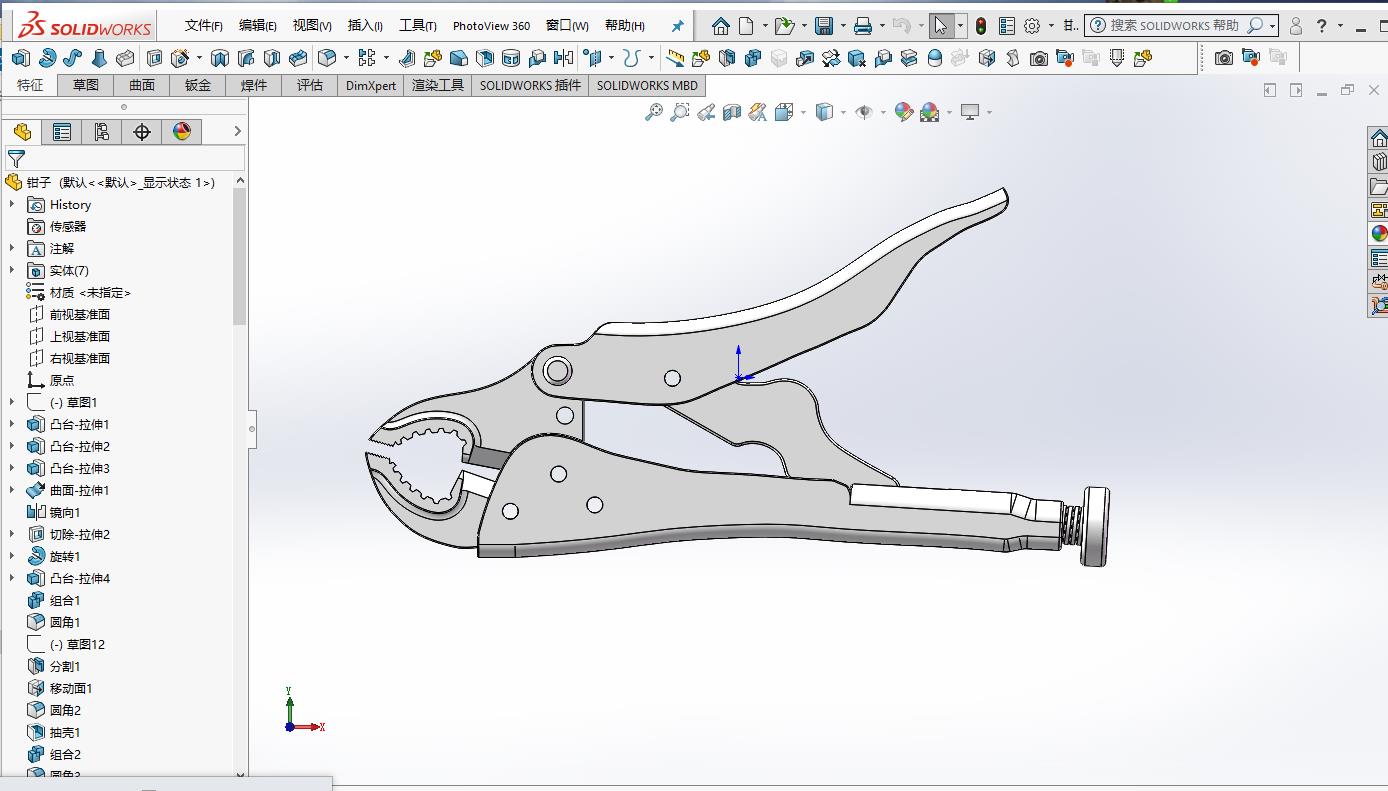
Task: Switch to the SOLIDWORKS MBD tab
Action: 647,85
